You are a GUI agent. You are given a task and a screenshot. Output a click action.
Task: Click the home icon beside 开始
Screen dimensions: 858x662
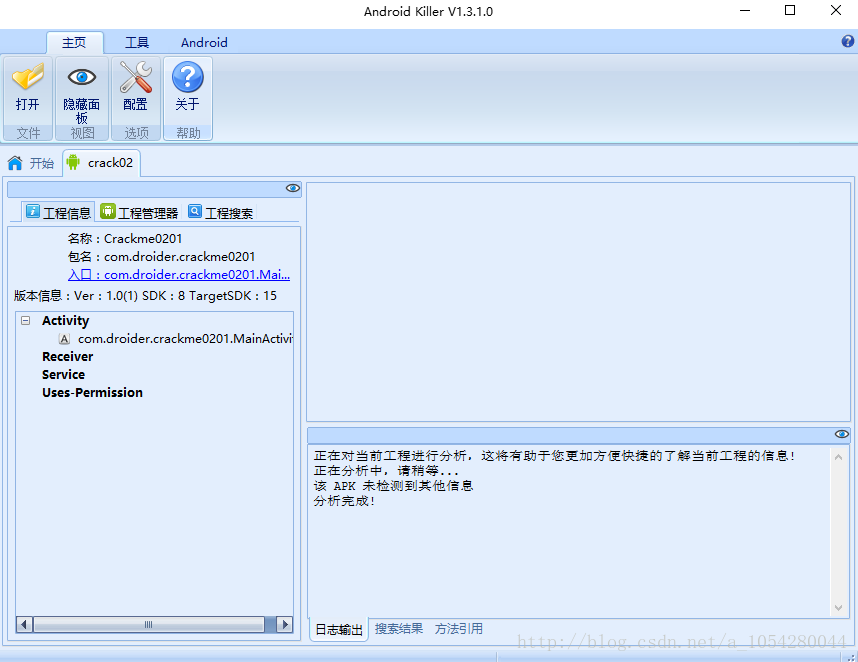[x=15, y=163]
